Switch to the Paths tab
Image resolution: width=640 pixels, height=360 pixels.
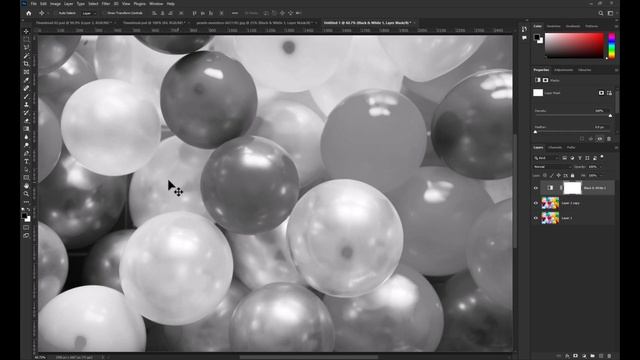tap(571, 147)
